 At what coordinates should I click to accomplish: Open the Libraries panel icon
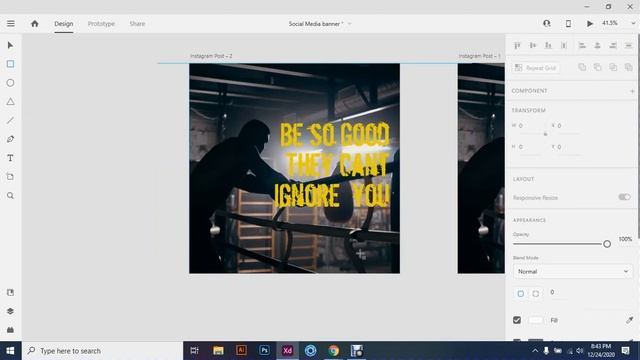[10, 292]
